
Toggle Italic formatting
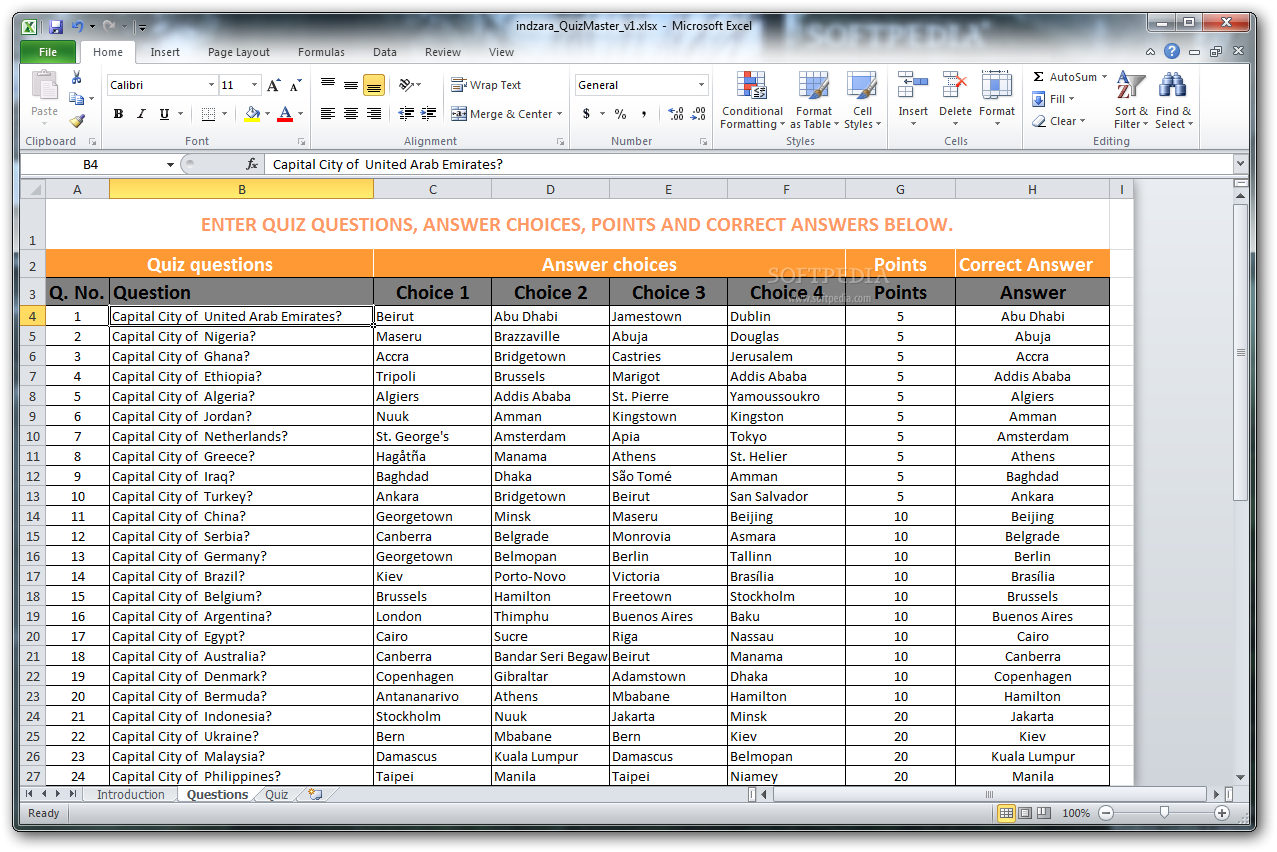(x=141, y=114)
